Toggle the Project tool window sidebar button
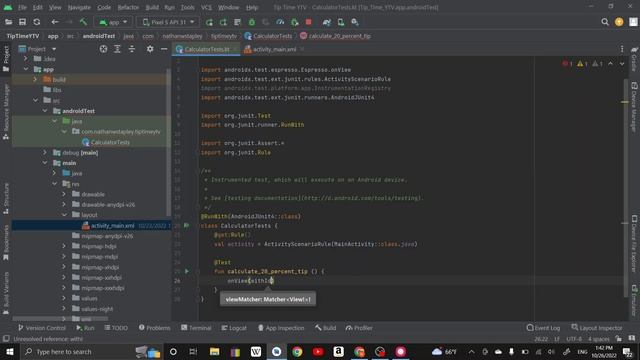Screen dimensions: 640x360 pos(6,59)
